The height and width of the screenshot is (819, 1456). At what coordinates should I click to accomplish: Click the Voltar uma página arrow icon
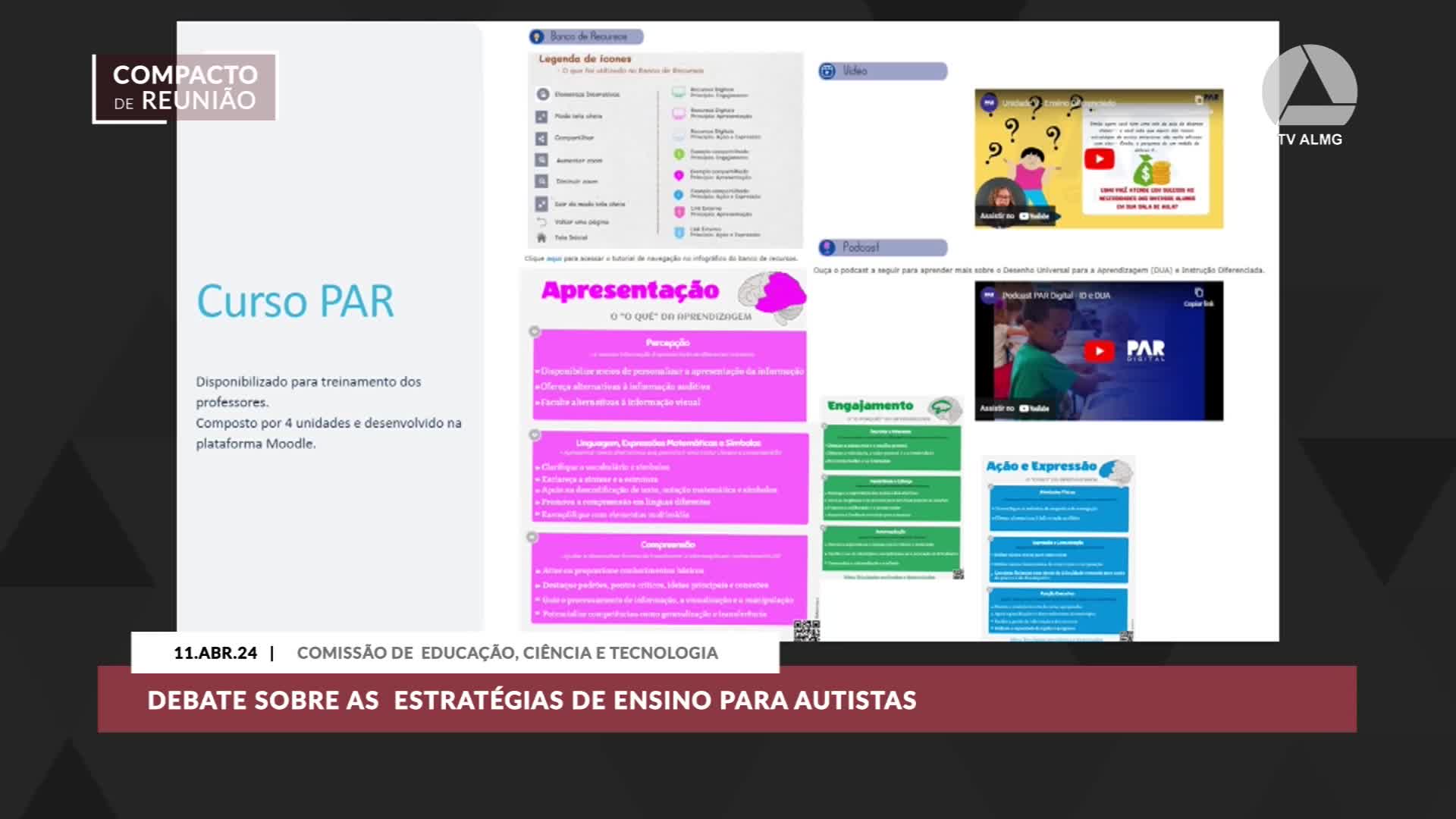point(541,221)
